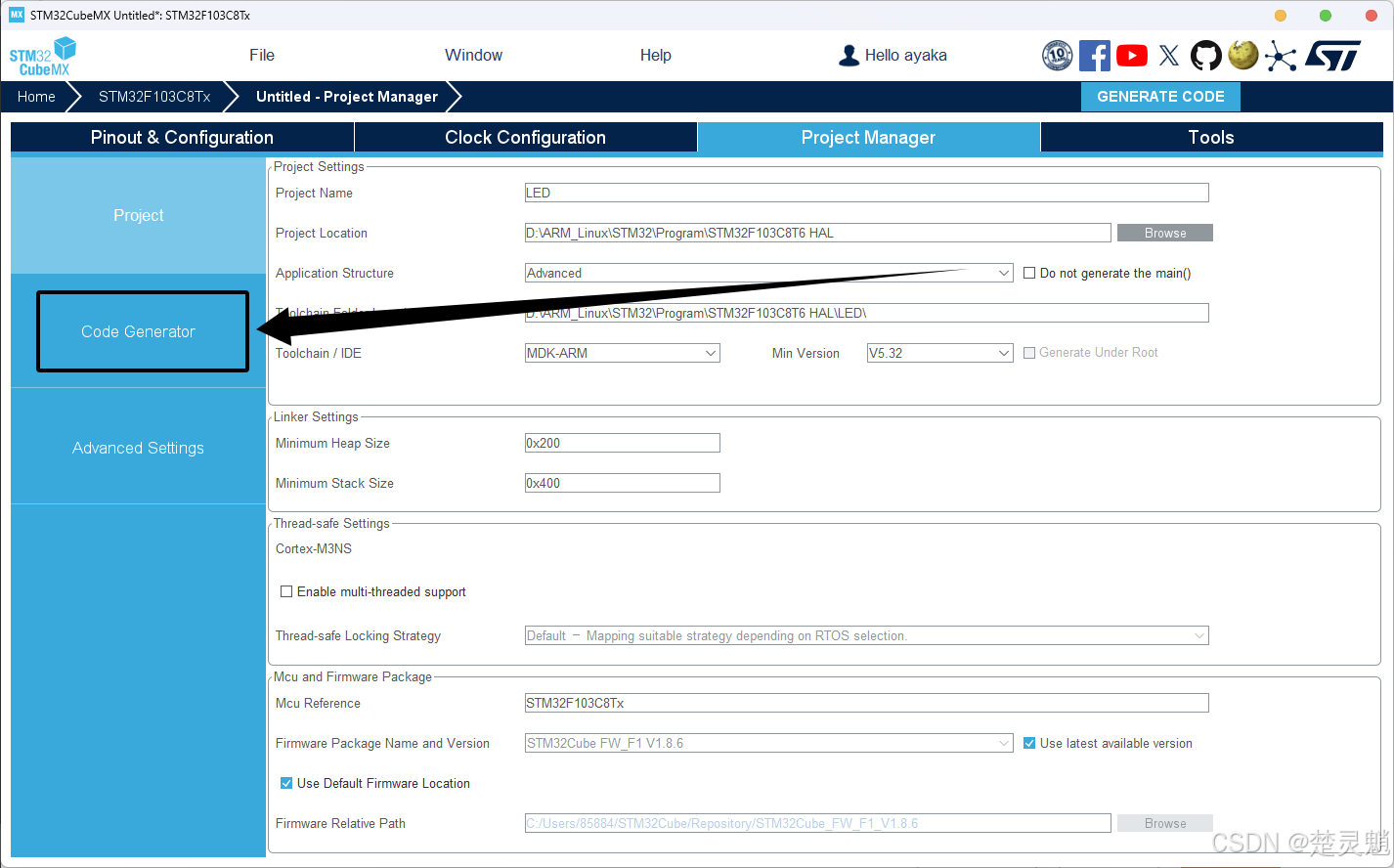1394x868 pixels.
Task: Open the Code Generator side panel
Action: click(x=138, y=331)
